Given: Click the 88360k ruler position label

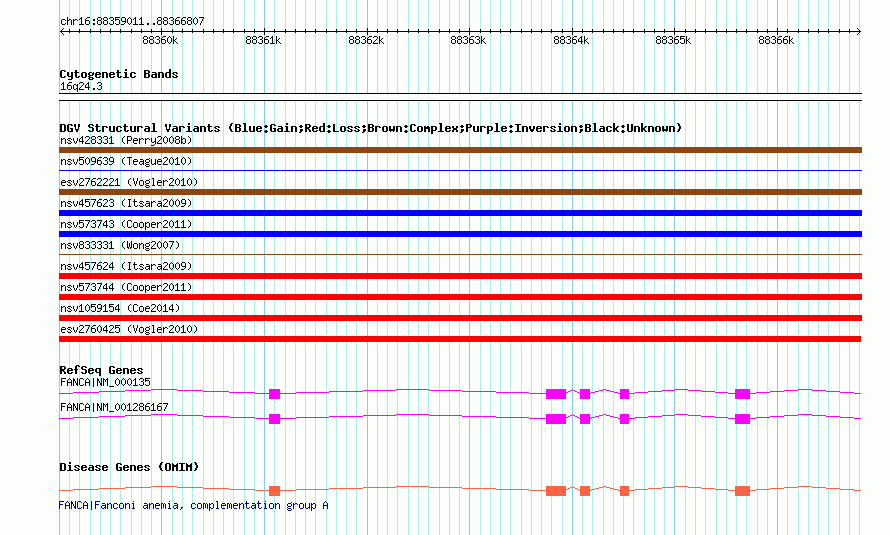Looking at the screenshot, I should (x=160, y=40).
